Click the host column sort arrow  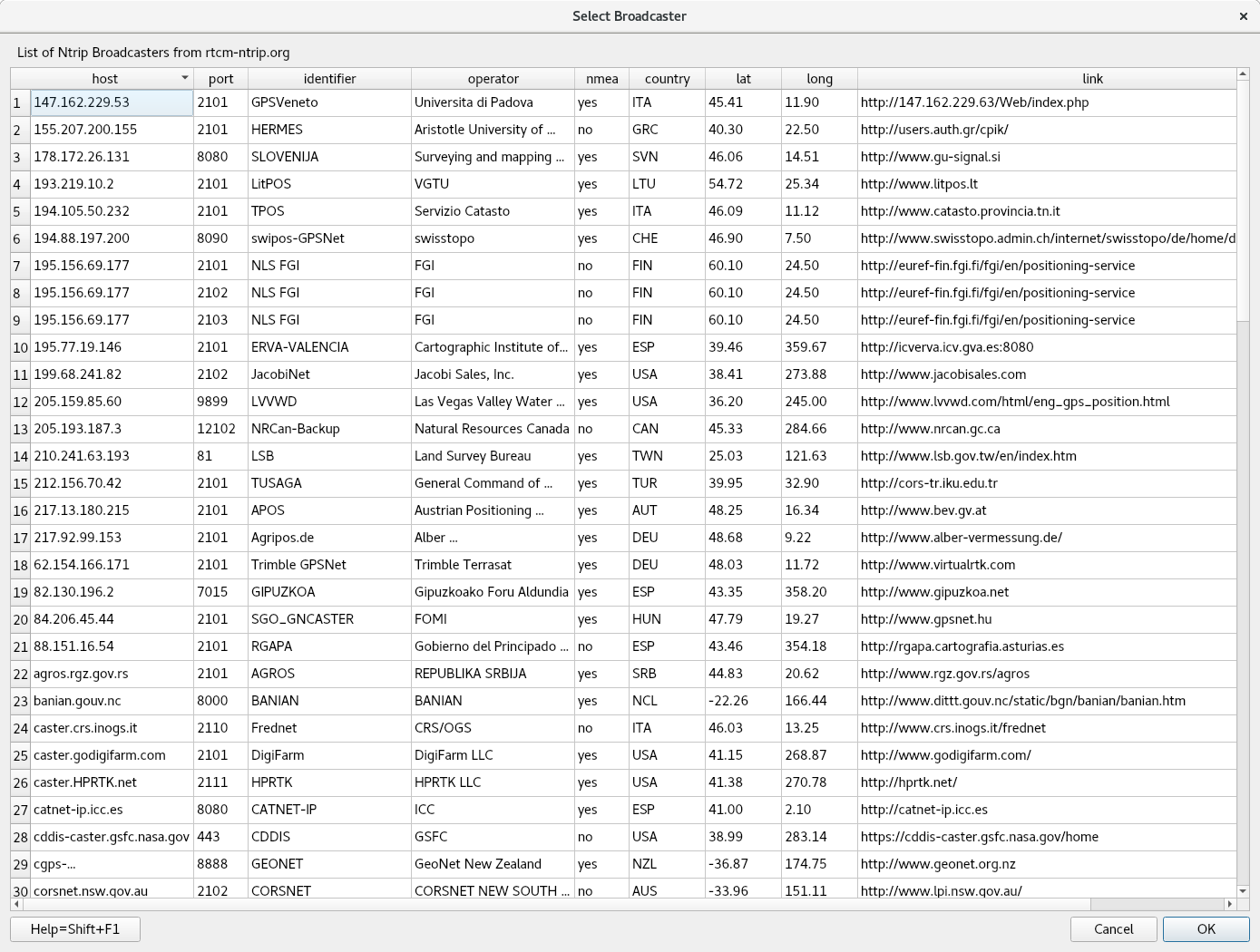[x=185, y=79]
